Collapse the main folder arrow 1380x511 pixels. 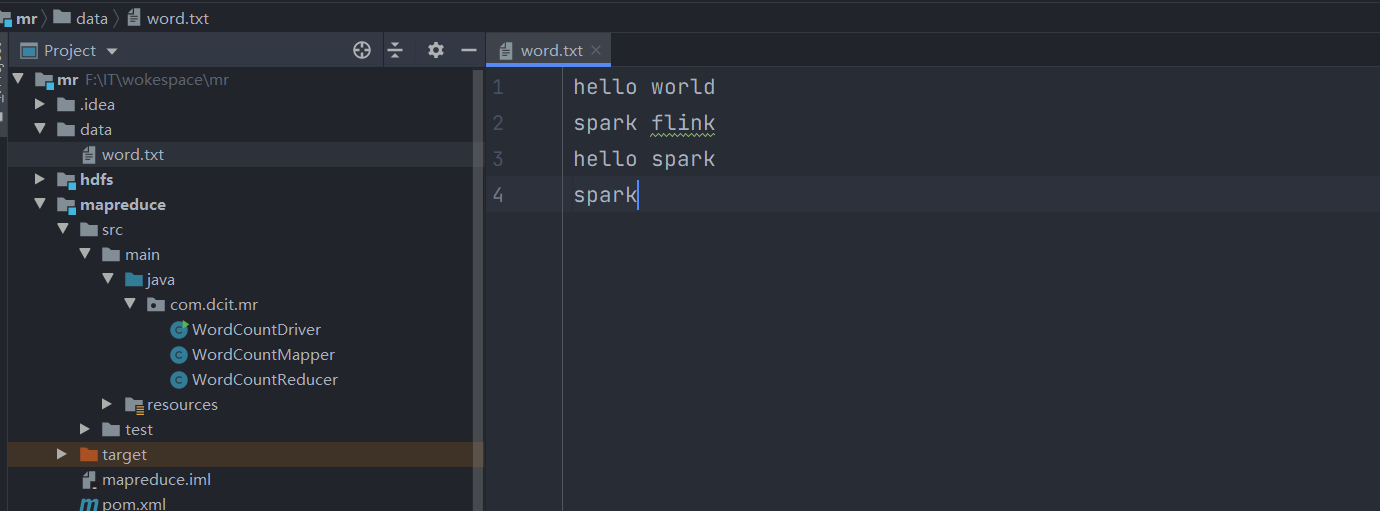(x=85, y=254)
